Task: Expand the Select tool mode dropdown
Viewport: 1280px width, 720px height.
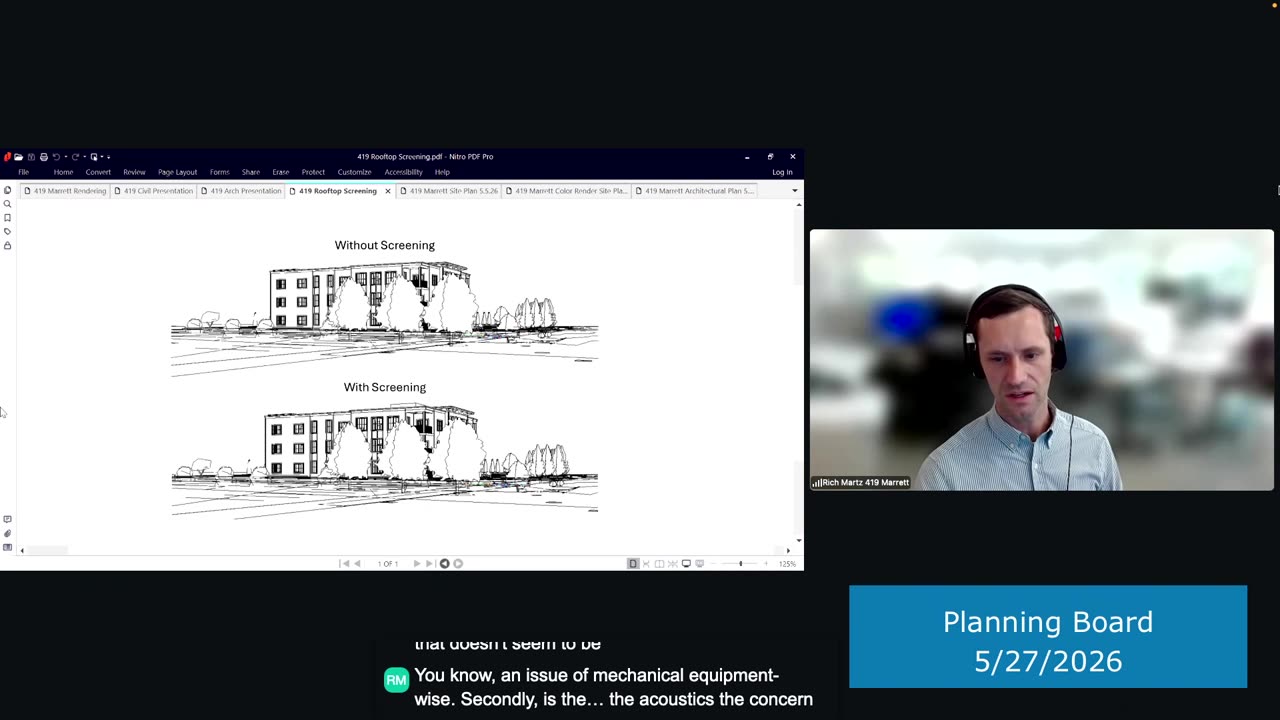Action: point(102,157)
